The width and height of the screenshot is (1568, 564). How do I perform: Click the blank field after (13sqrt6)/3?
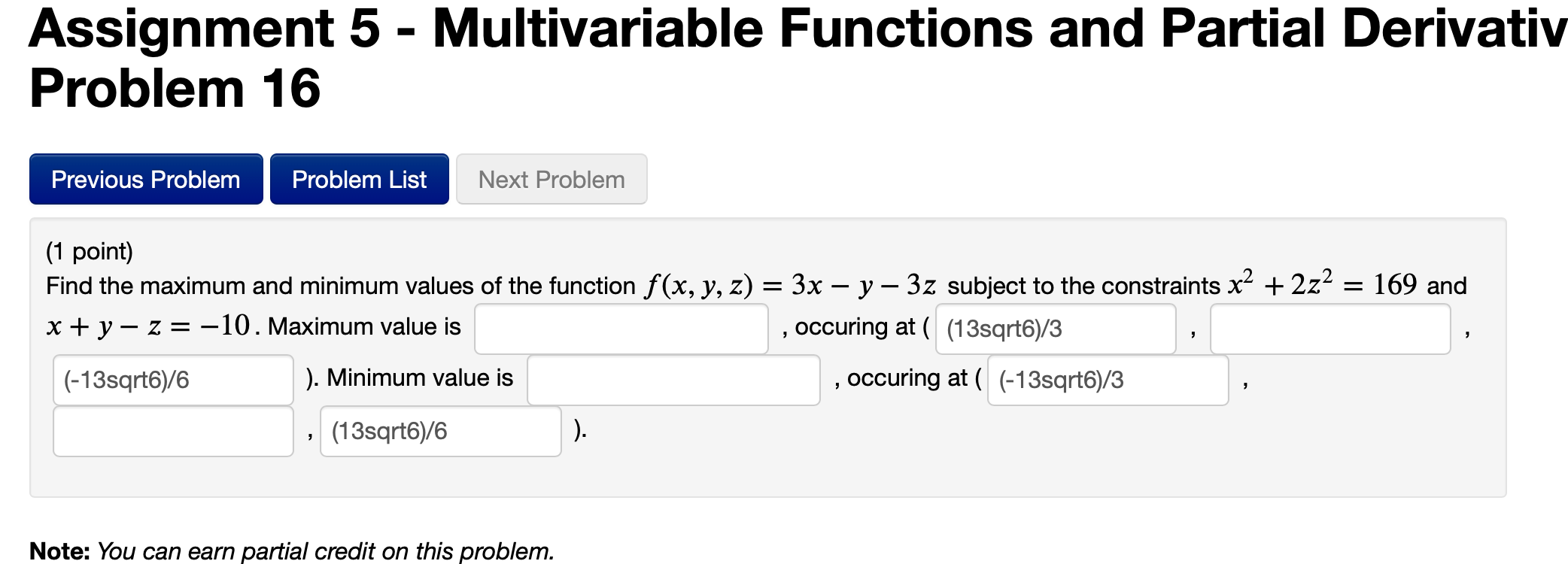coord(1330,329)
